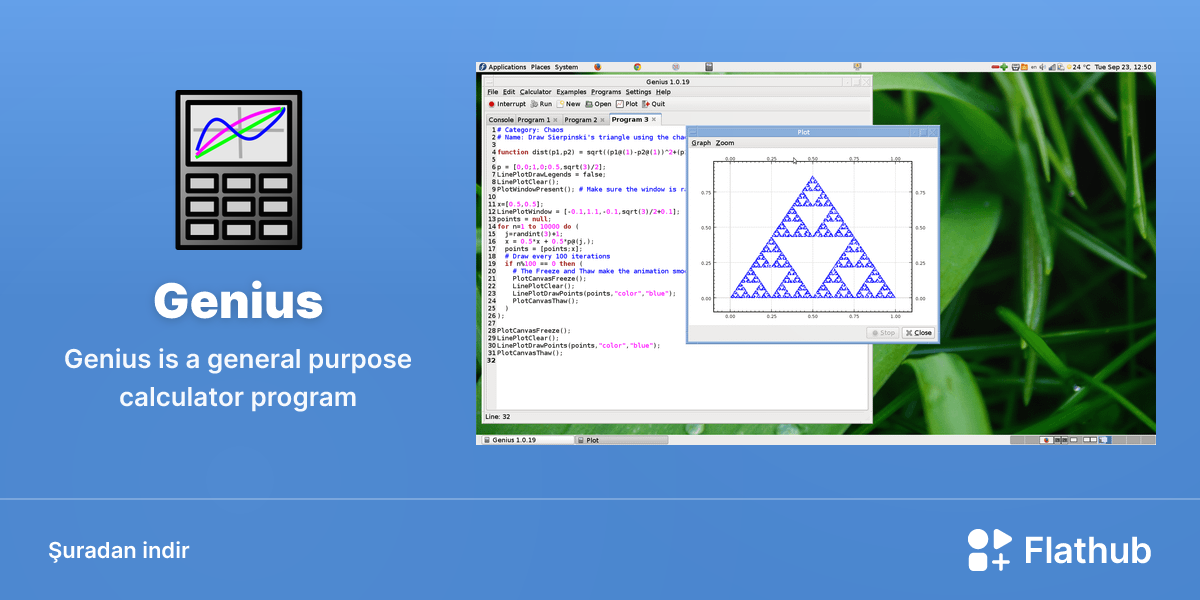Open the Examples menu
Viewport: 1200px width, 600px height.
571,92
